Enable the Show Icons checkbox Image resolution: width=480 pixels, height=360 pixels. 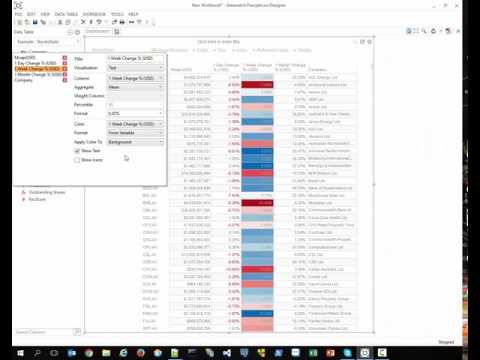(x=77, y=160)
